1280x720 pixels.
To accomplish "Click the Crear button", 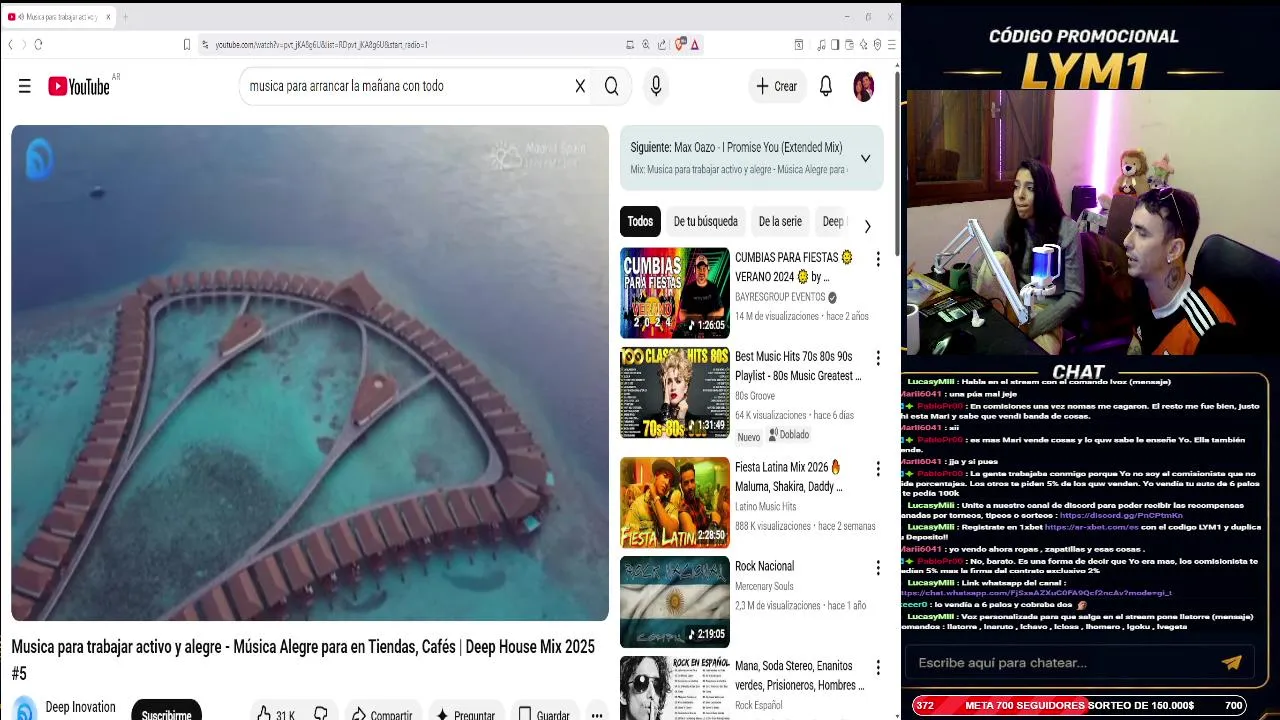I will pyautogui.click(x=777, y=86).
